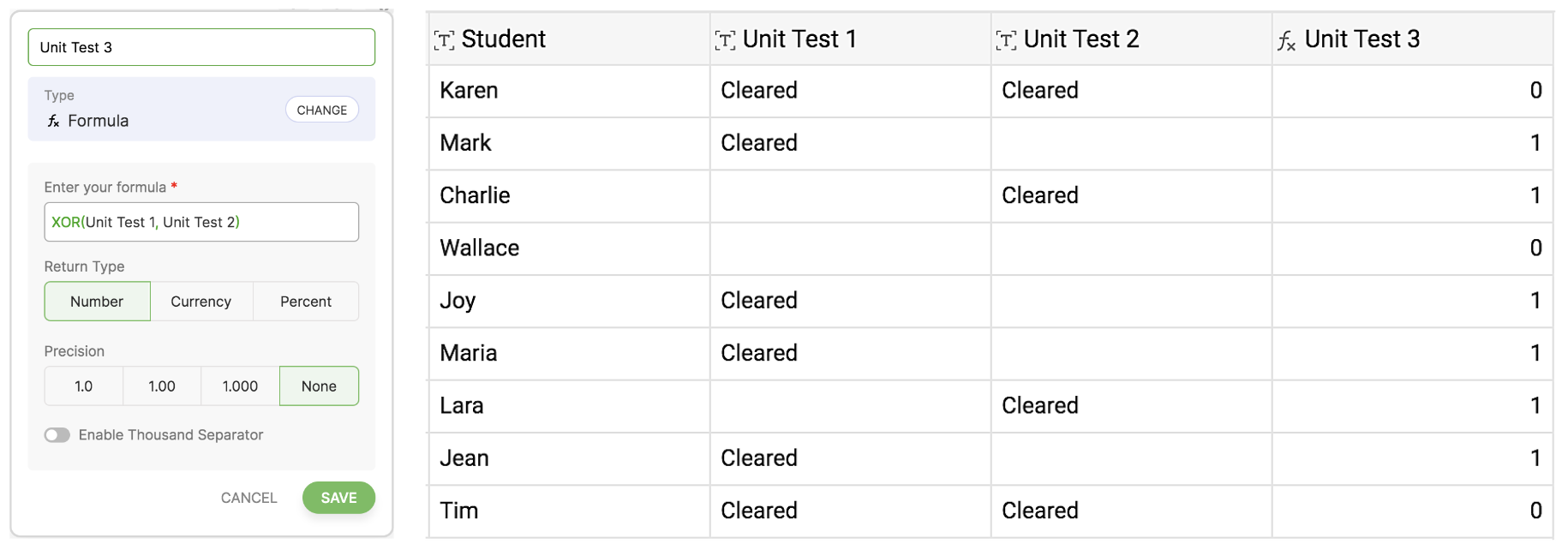Click the text-type icon beside Unit Test 2

(x=1006, y=40)
